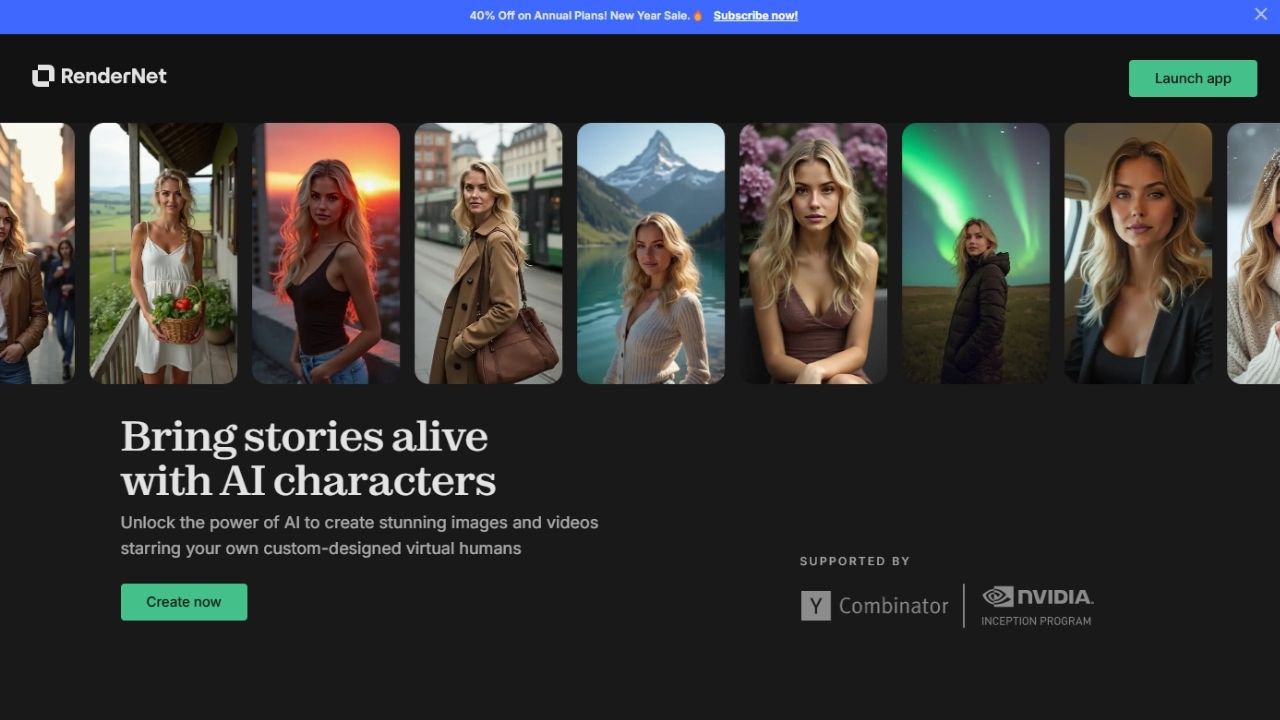
Task: Click the Create now button
Action: [x=184, y=602]
